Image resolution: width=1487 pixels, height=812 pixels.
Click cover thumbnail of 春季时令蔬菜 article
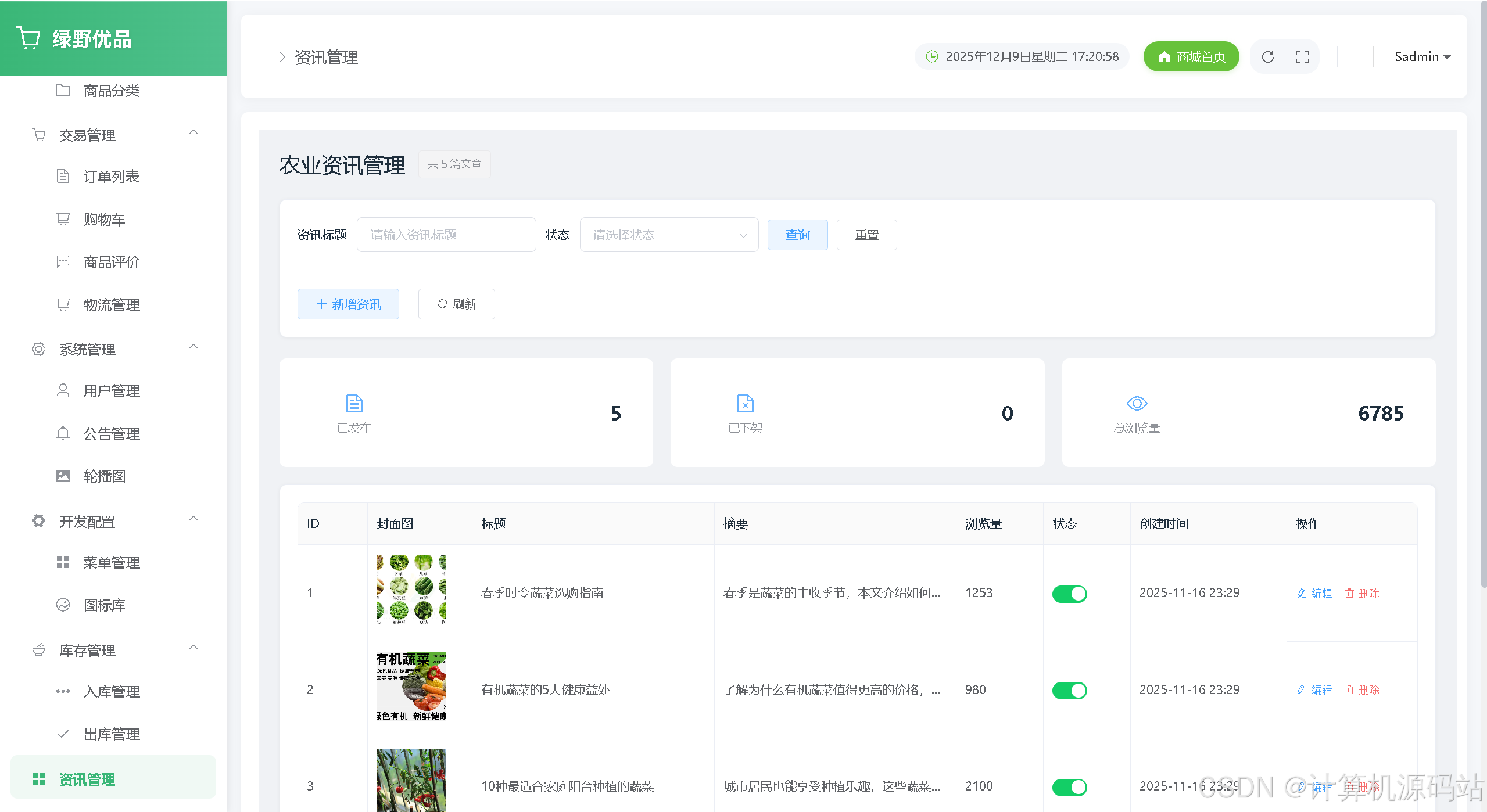[x=411, y=590]
